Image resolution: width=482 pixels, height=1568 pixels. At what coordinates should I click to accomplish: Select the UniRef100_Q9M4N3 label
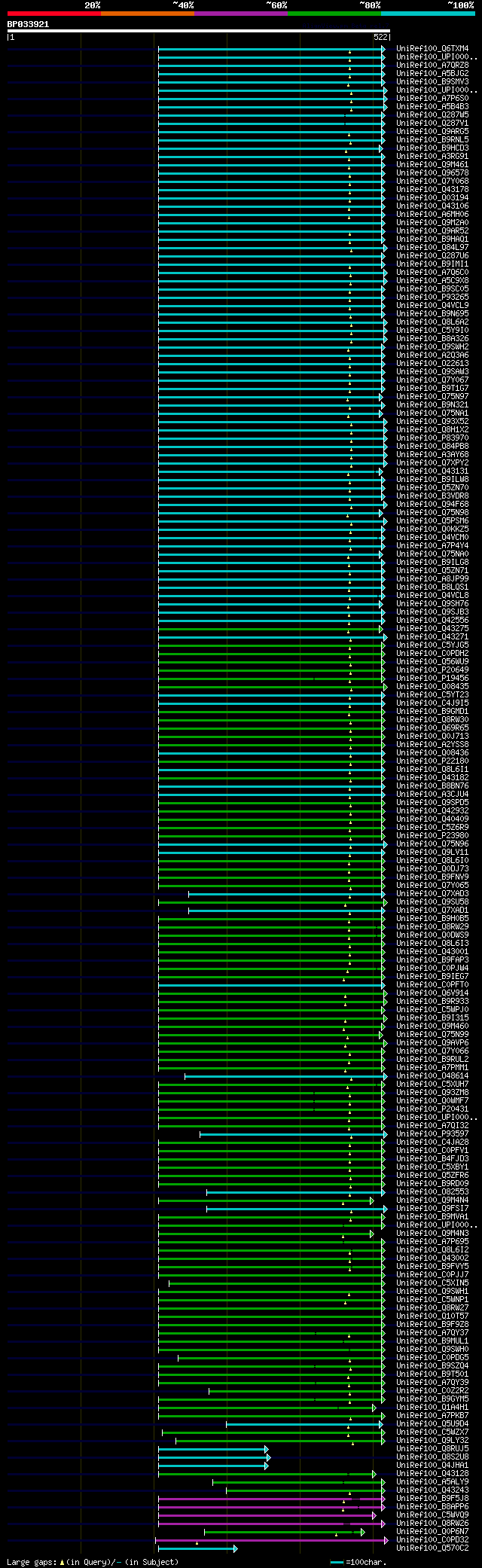point(432,1234)
